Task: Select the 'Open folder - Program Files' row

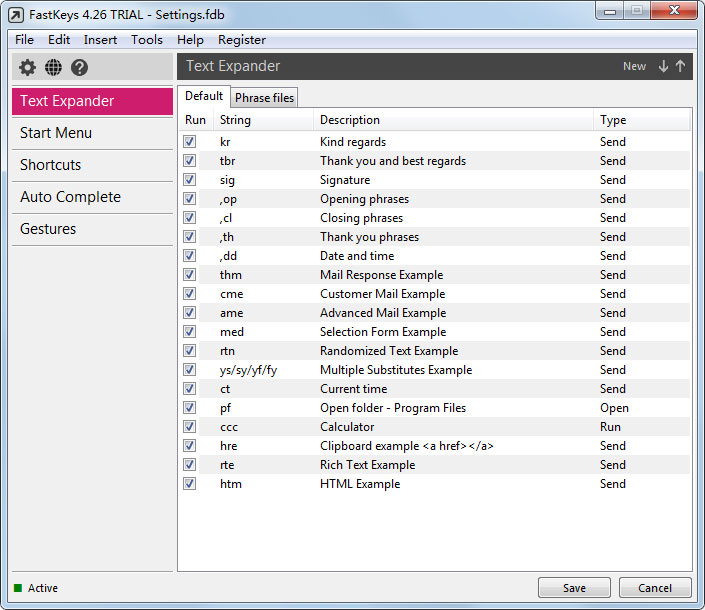Action: (393, 408)
